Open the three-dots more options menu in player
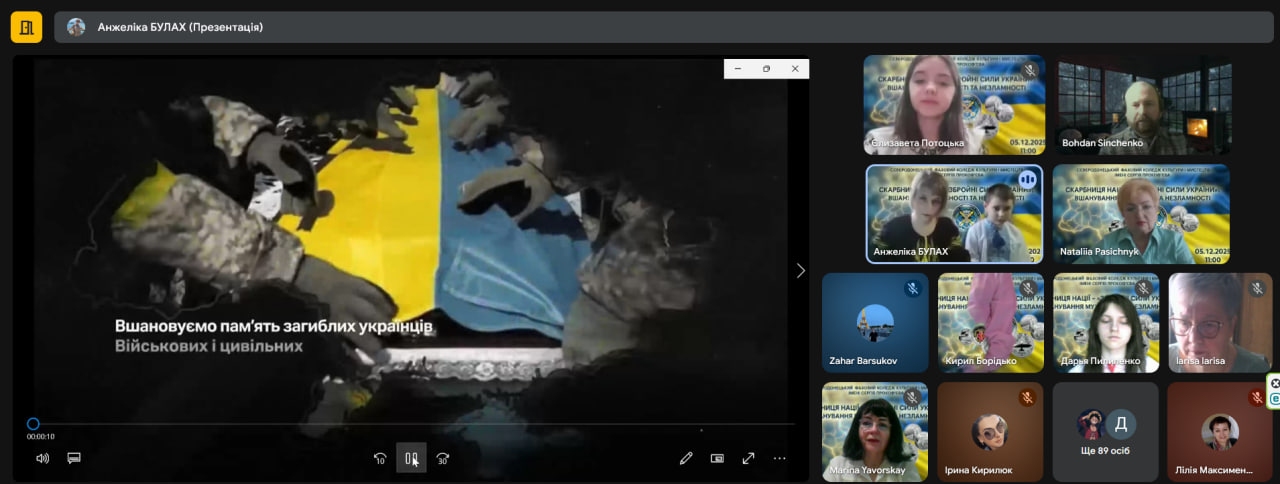The image size is (1280, 484). click(780, 458)
